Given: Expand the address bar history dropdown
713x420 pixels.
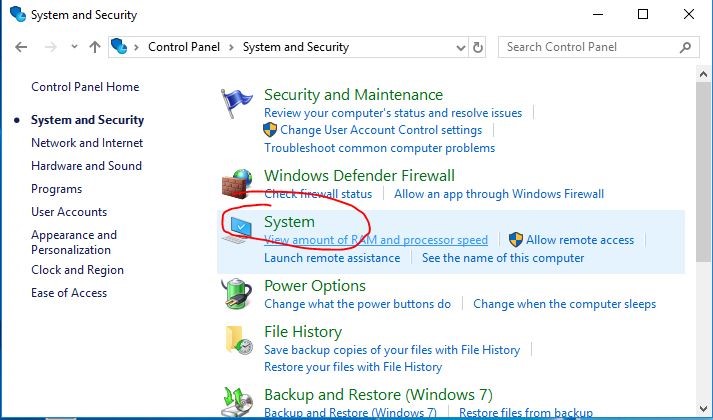Looking at the screenshot, I should pyautogui.click(x=461, y=48).
